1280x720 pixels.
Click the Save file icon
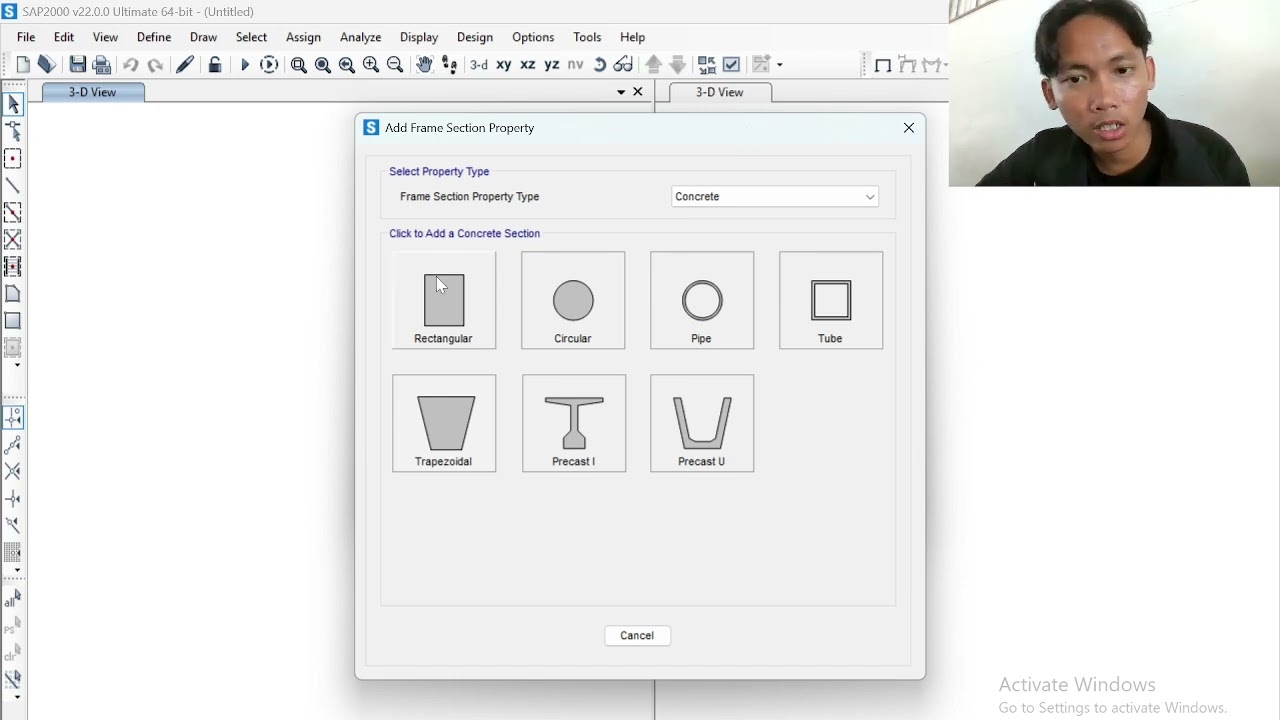(77, 65)
